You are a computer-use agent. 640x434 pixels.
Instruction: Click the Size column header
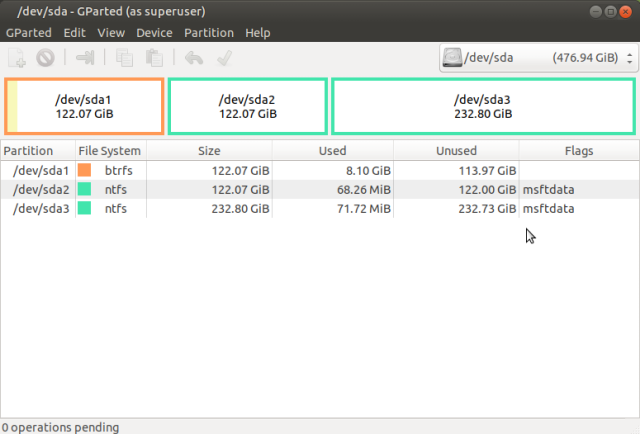click(x=209, y=151)
